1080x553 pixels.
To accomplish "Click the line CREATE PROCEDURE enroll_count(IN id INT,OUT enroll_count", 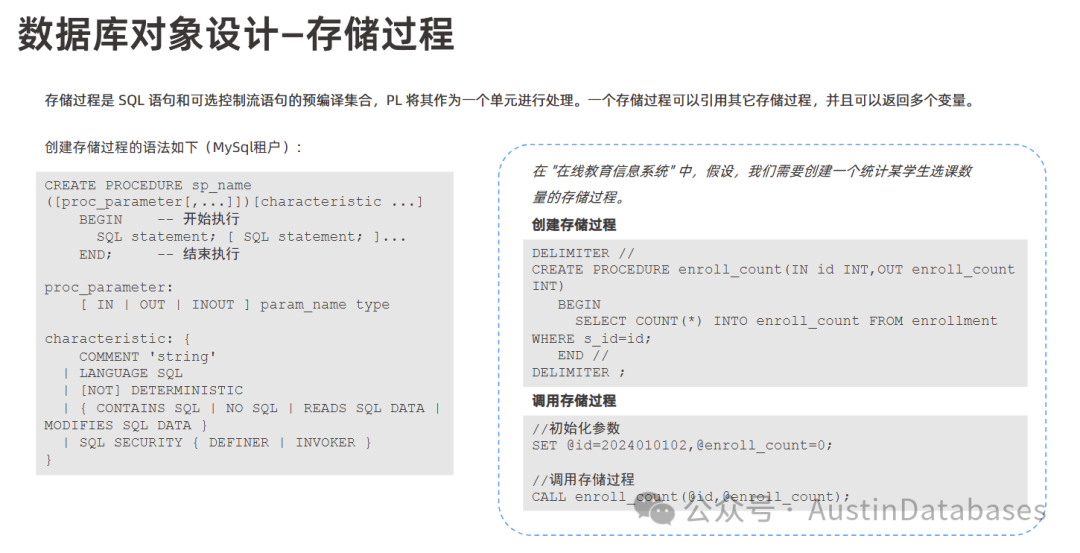I will pyautogui.click(x=773, y=269).
